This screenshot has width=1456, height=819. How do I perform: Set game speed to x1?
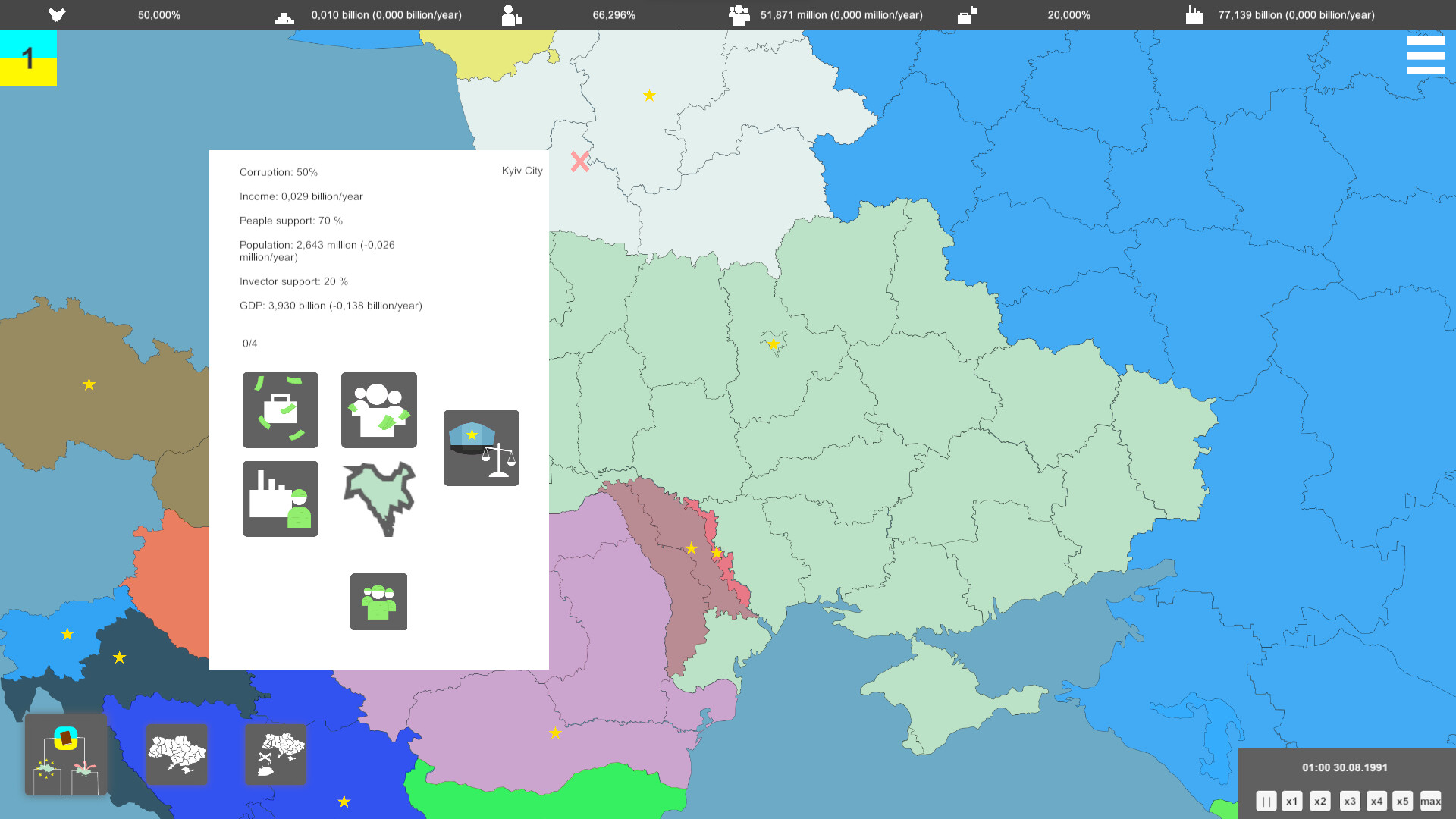[1292, 800]
